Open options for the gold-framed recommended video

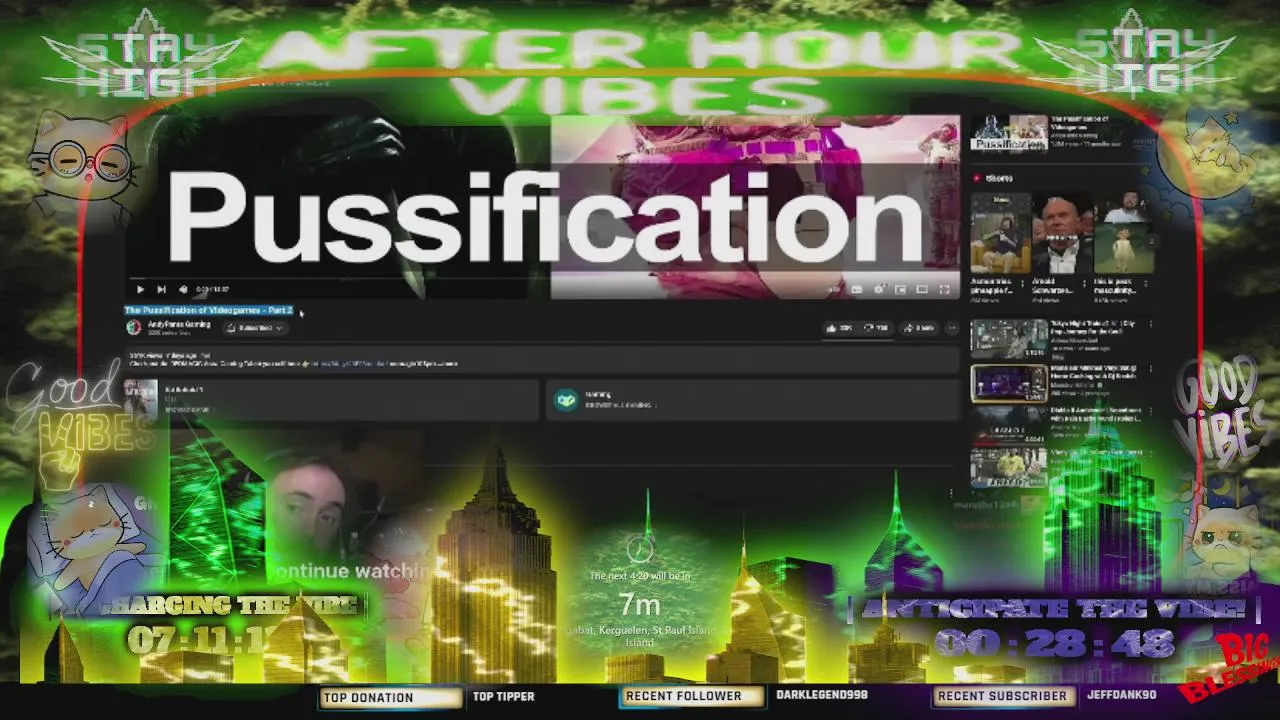[1152, 370]
